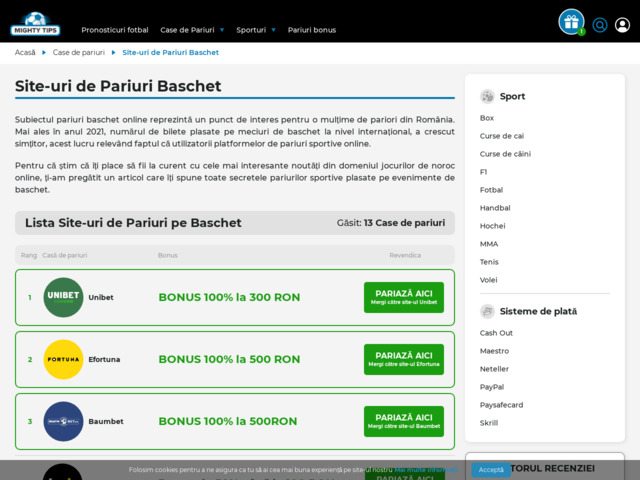Open the gift bonus icon
Screen dimensions: 640x480
571,22
